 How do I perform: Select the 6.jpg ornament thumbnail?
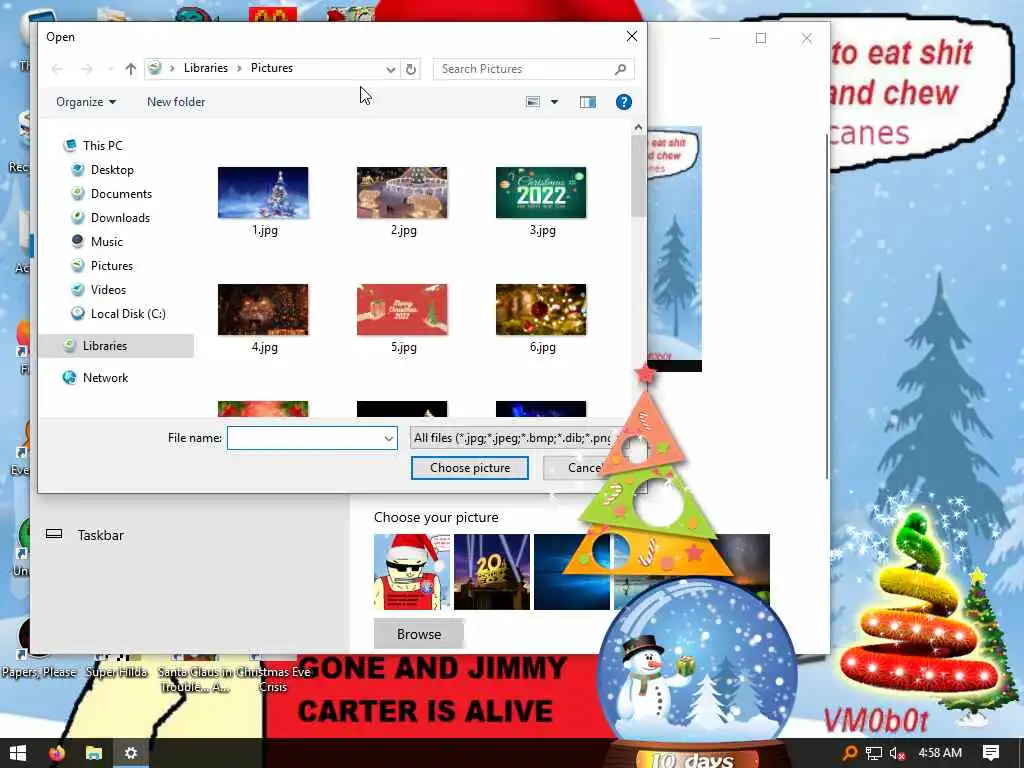(x=541, y=310)
